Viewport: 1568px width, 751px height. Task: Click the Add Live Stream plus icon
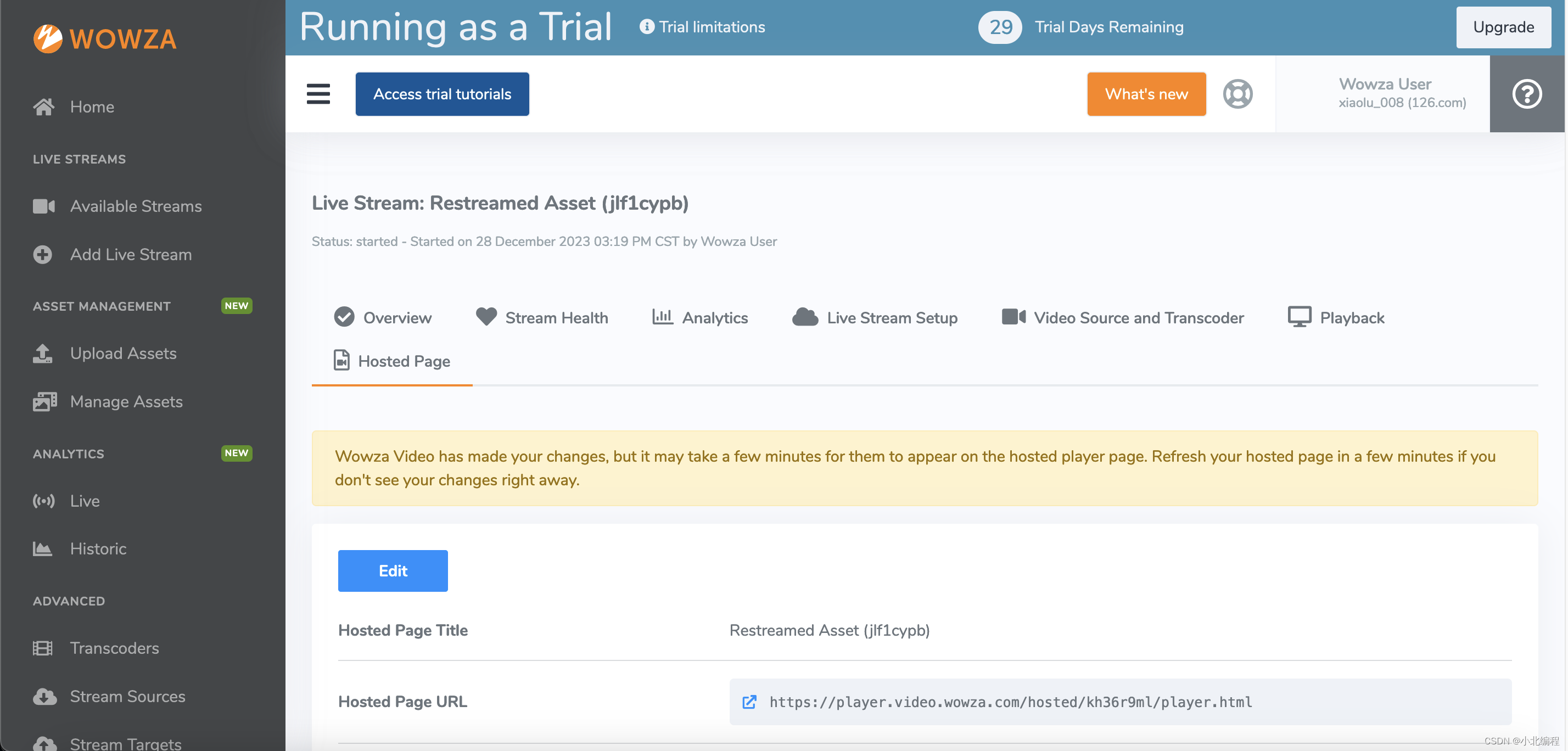(x=43, y=254)
